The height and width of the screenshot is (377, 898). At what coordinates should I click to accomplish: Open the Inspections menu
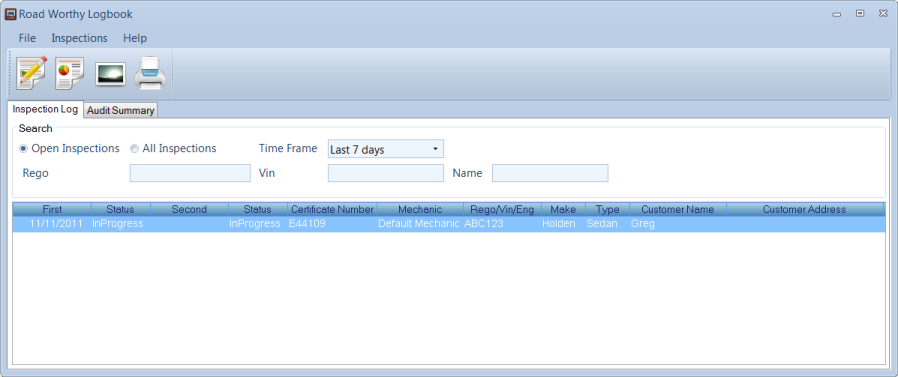click(79, 38)
